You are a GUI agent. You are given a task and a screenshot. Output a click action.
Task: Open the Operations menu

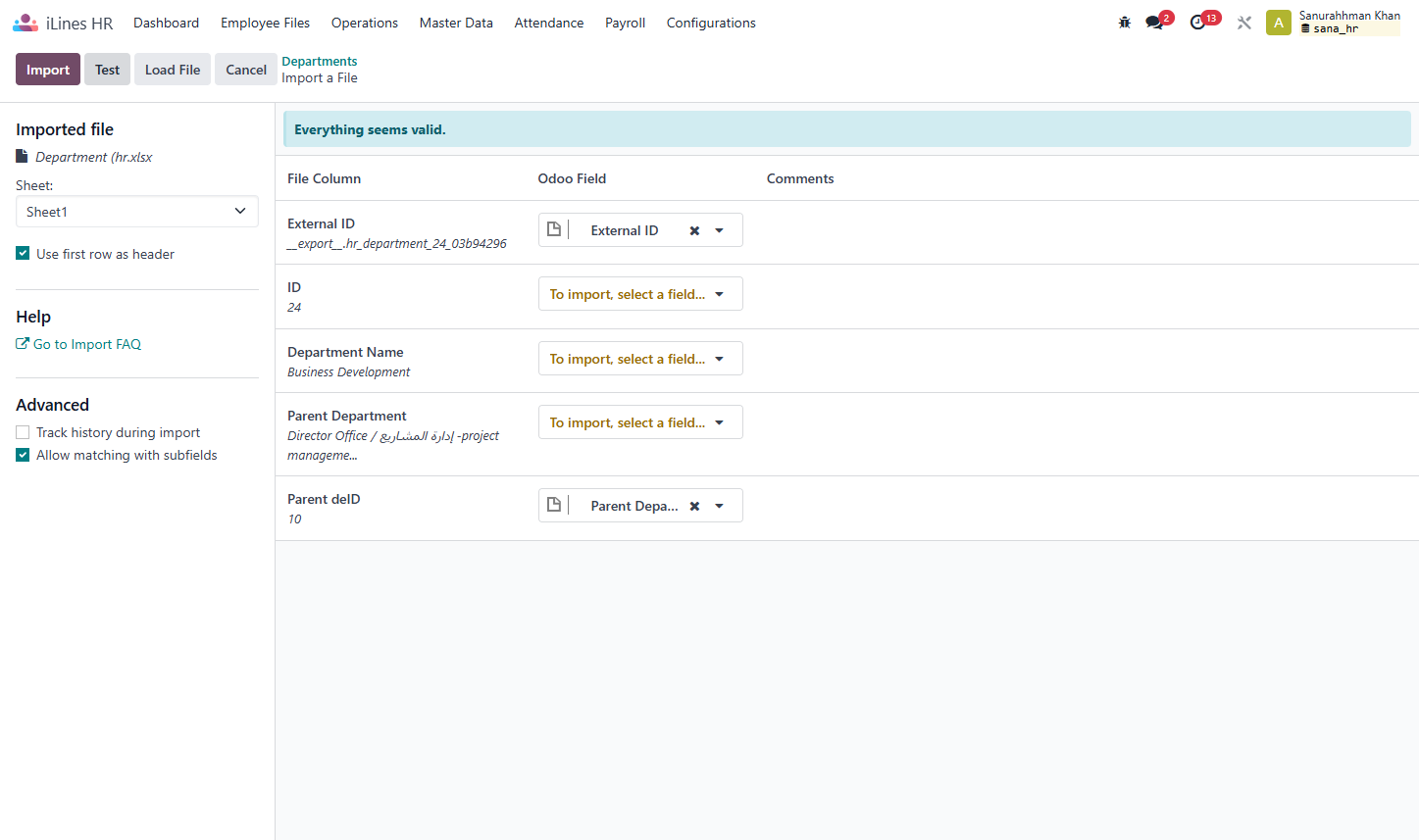pos(365,23)
